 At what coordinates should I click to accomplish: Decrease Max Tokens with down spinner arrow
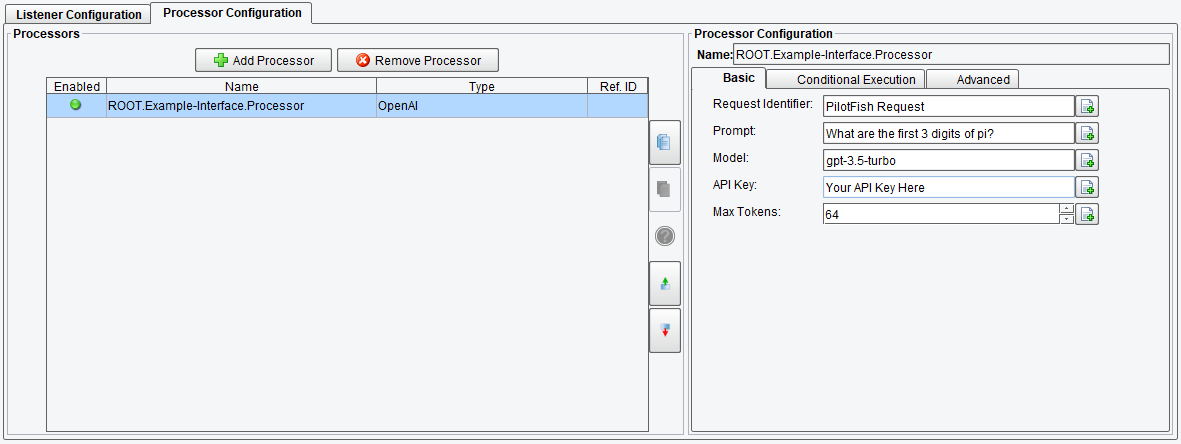1067,219
